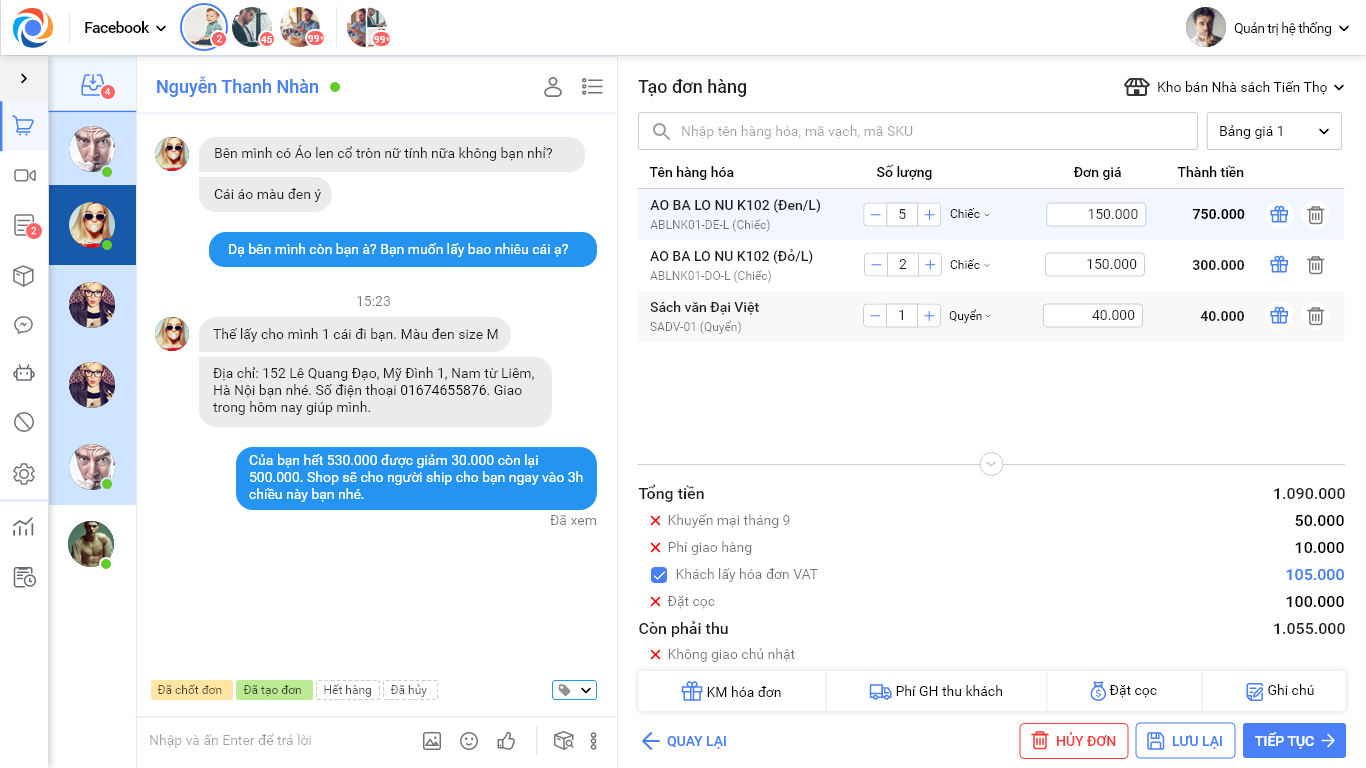Toggle the Đã chốt đơn tag

click(x=191, y=690)
